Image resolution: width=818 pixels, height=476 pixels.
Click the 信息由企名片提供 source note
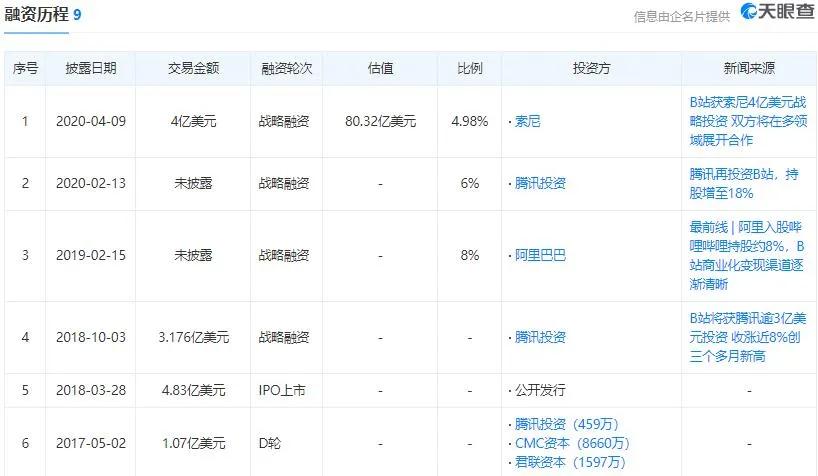coord(682,17)
